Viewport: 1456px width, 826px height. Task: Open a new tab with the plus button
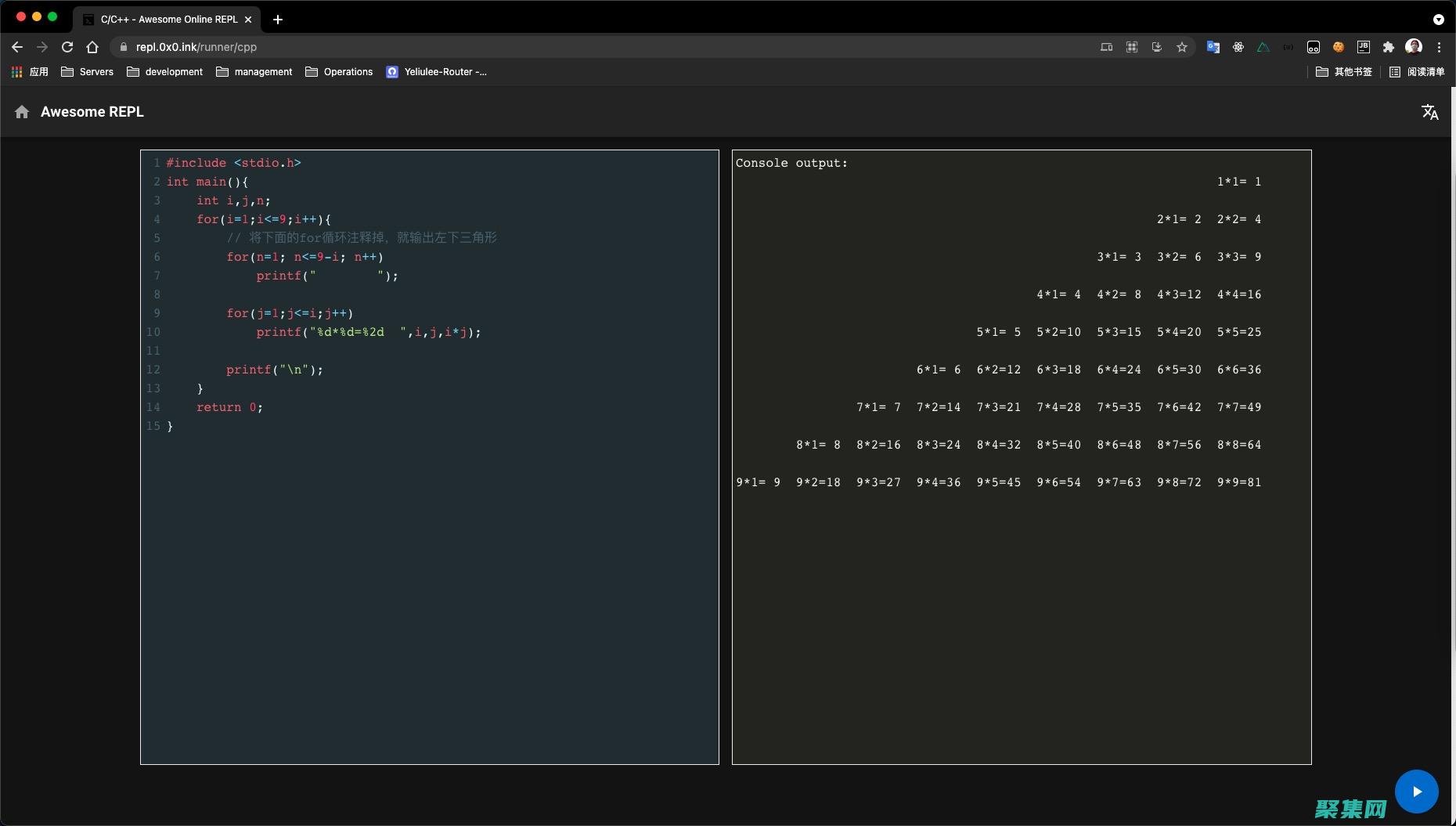[278, 20]
